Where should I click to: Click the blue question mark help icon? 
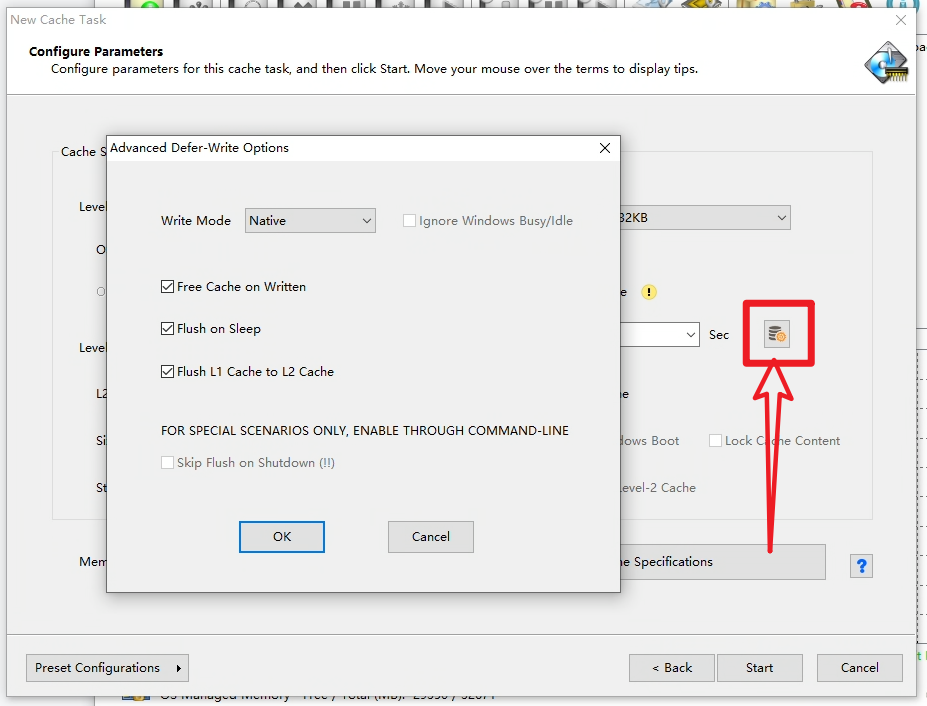pos(861,566)
